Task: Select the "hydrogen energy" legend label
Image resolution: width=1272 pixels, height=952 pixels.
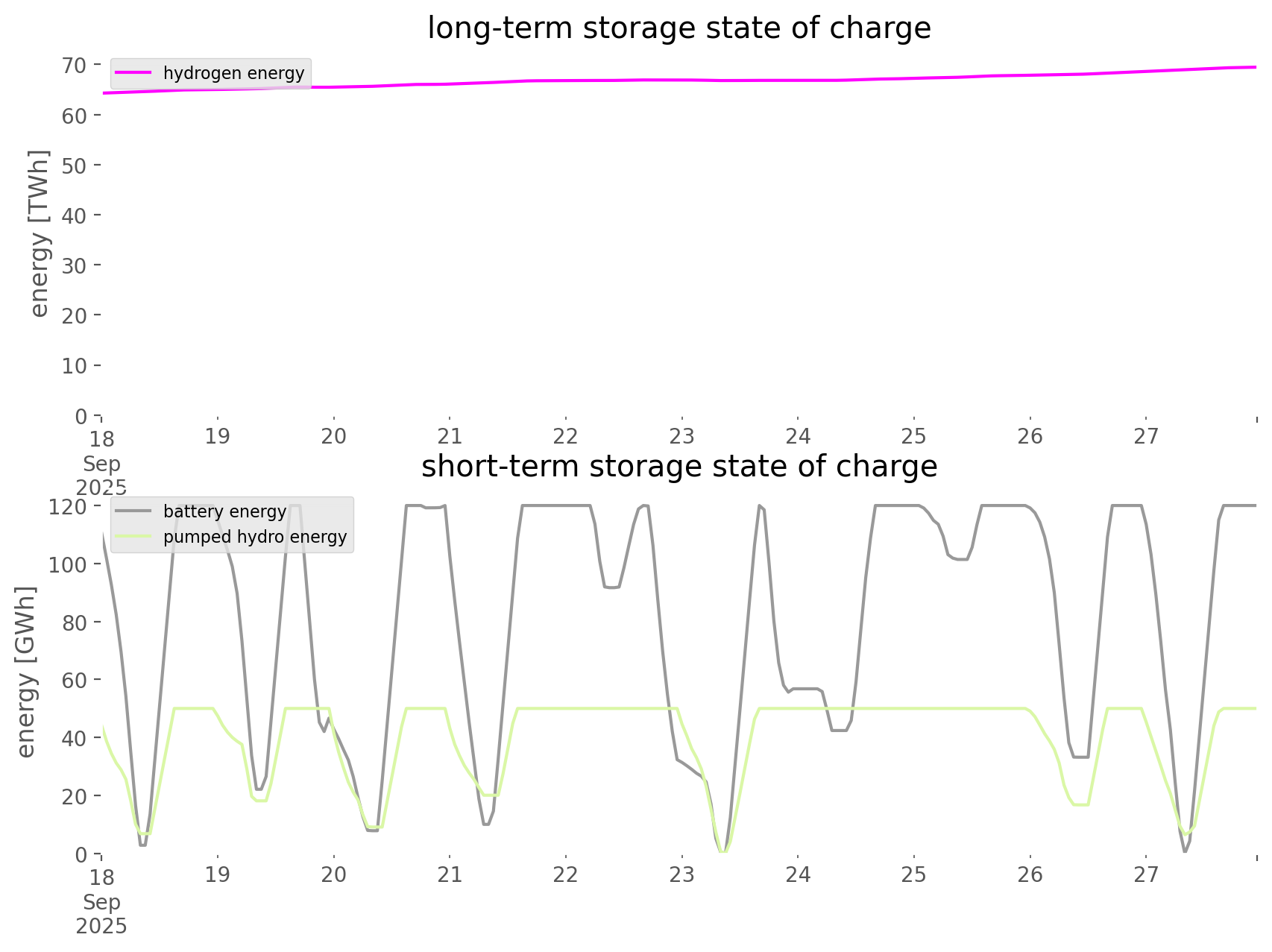Action: (233, 73)
